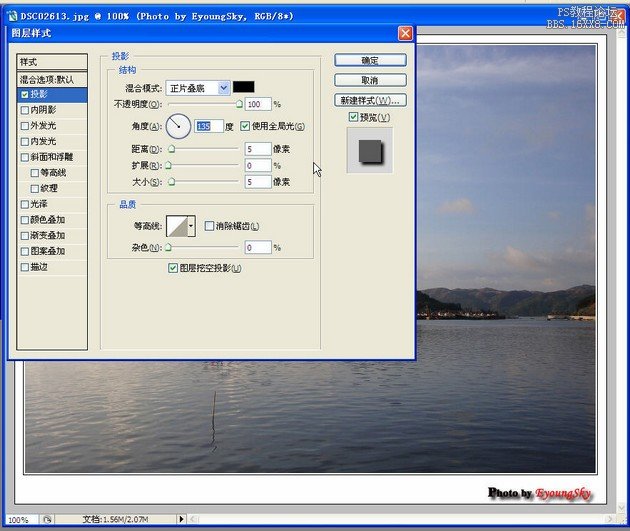This screenshot has width=630, height=531.
Task: Enable the 描边 checkbox
Action: click(25, 267)
